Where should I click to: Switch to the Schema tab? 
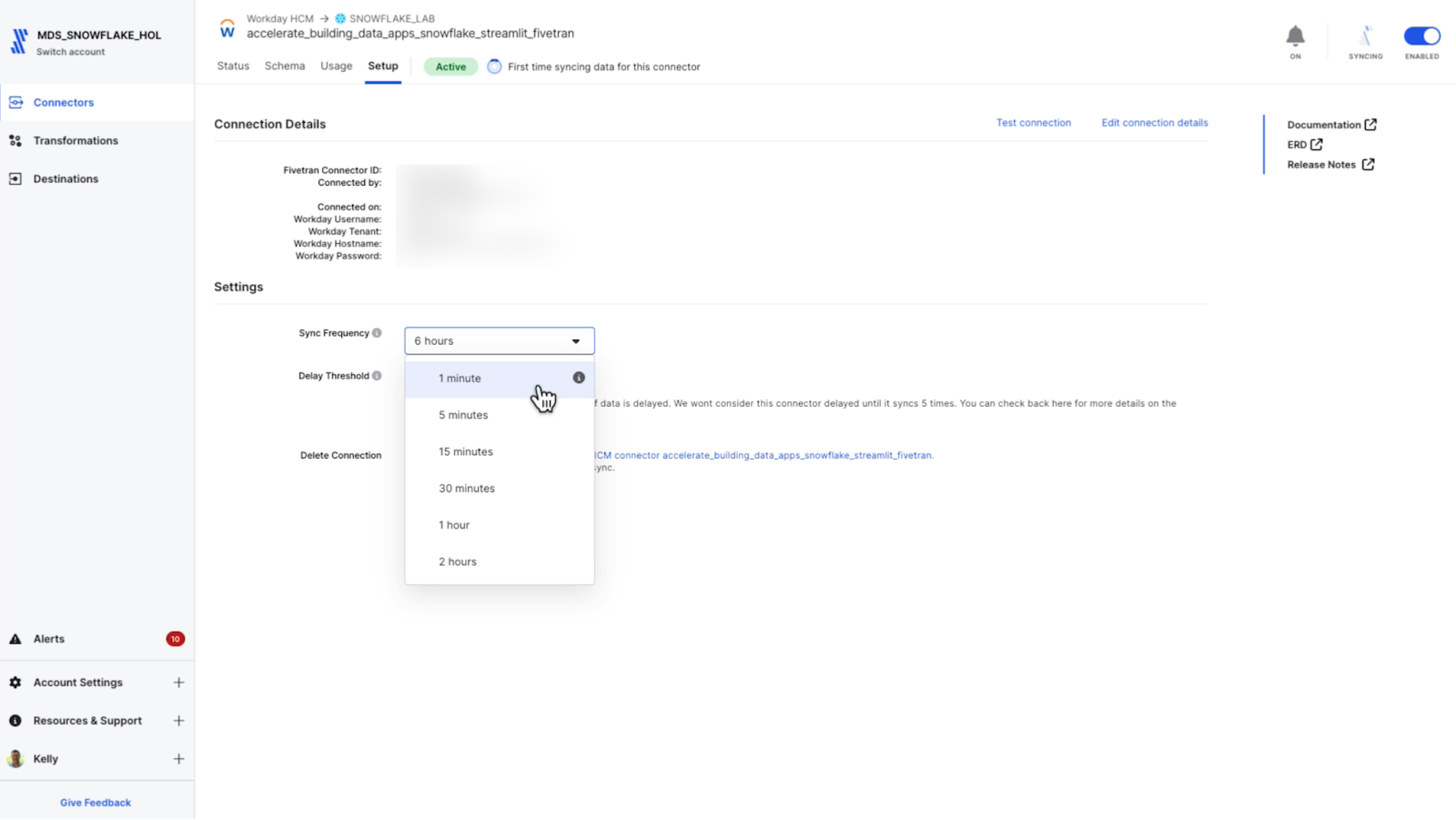(x=285, y=66)
